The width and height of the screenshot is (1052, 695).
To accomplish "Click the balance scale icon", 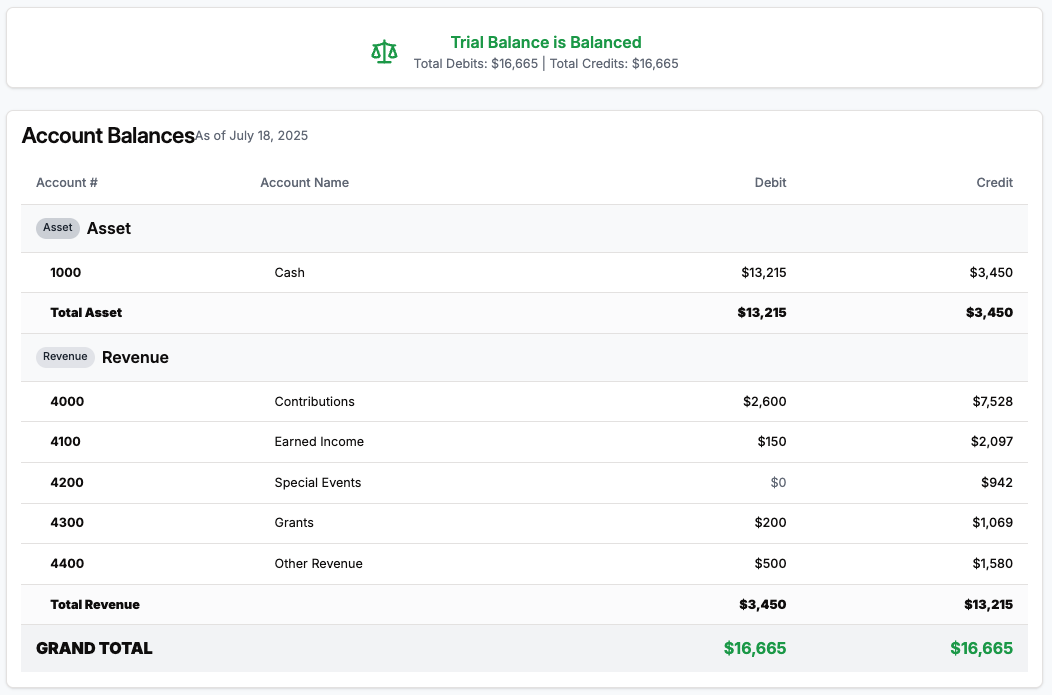I will (384, 52).
